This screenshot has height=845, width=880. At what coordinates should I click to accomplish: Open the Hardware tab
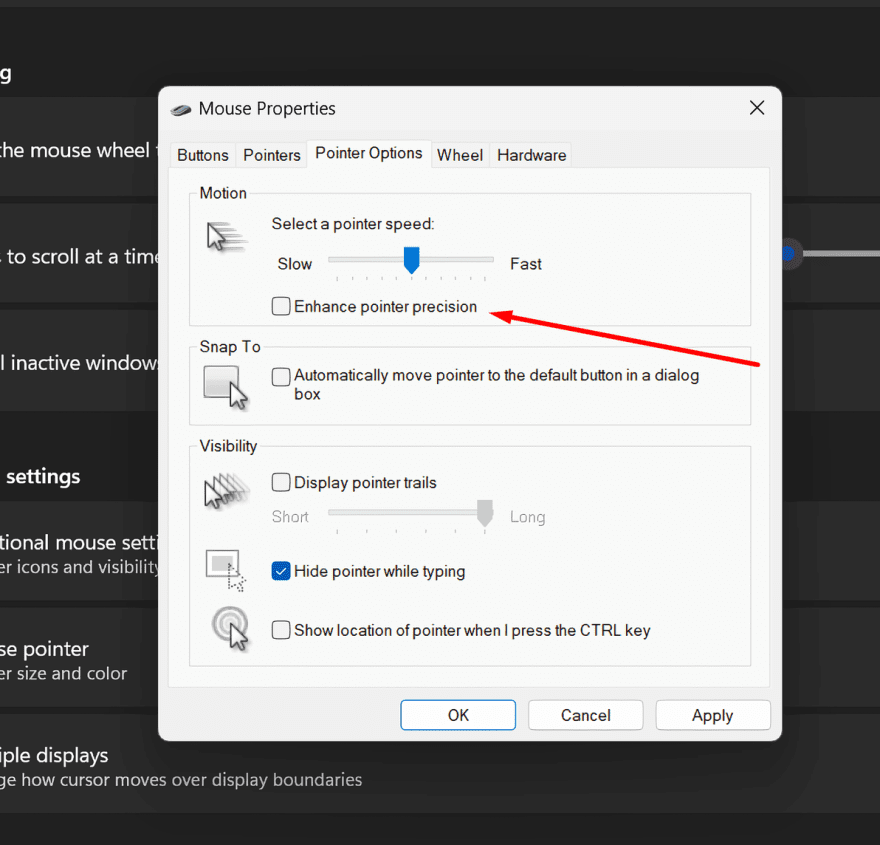[x=531, y=155]
